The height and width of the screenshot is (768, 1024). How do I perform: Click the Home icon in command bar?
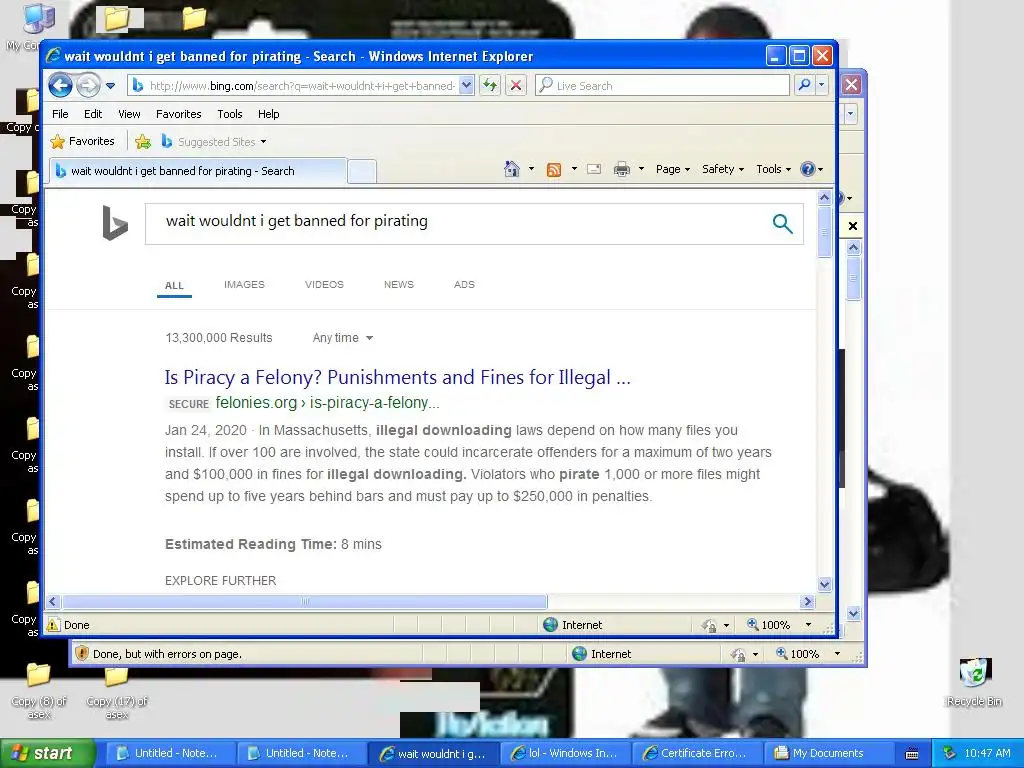point(512,169)
